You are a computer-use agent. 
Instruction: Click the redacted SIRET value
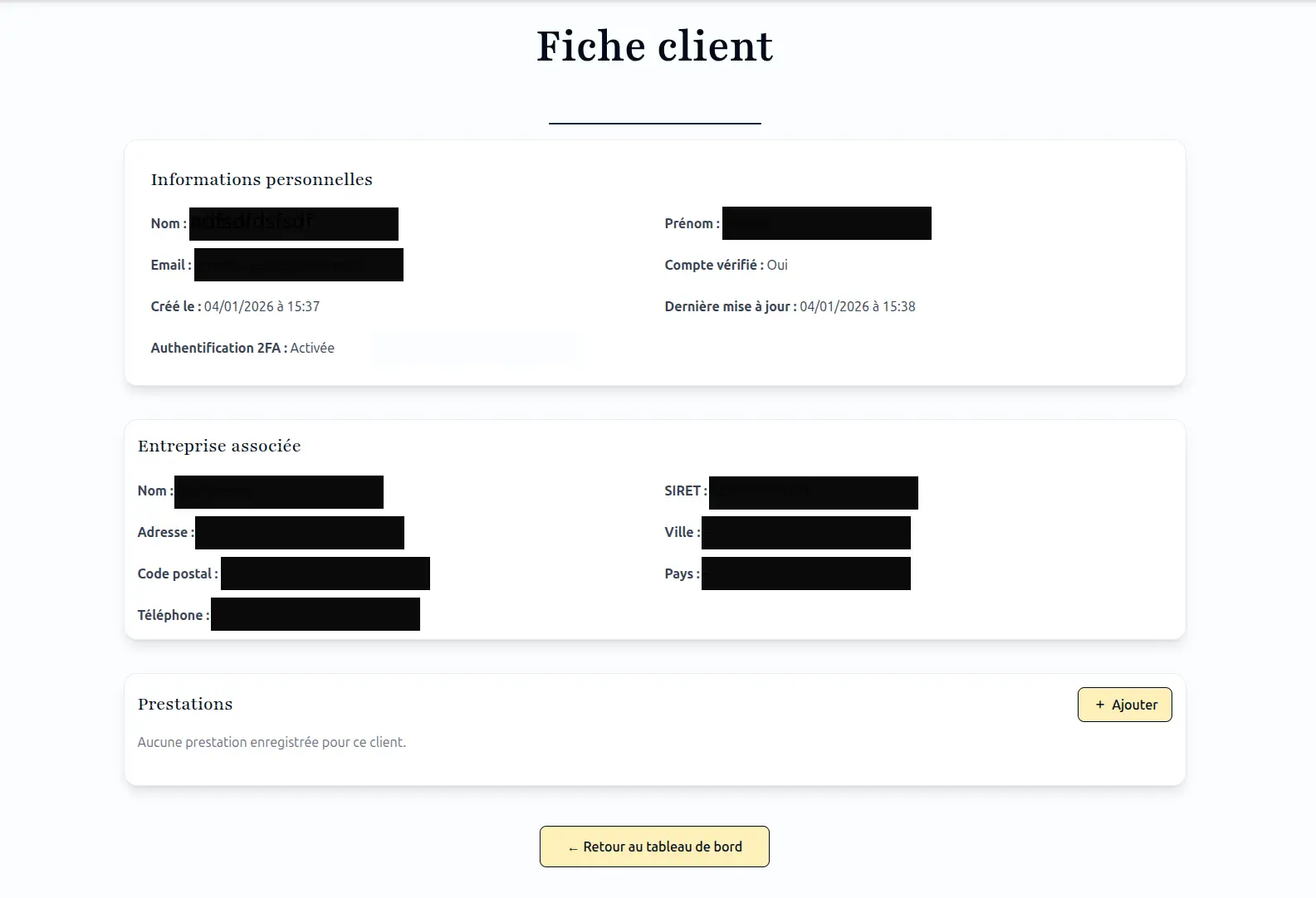(813, 492)
